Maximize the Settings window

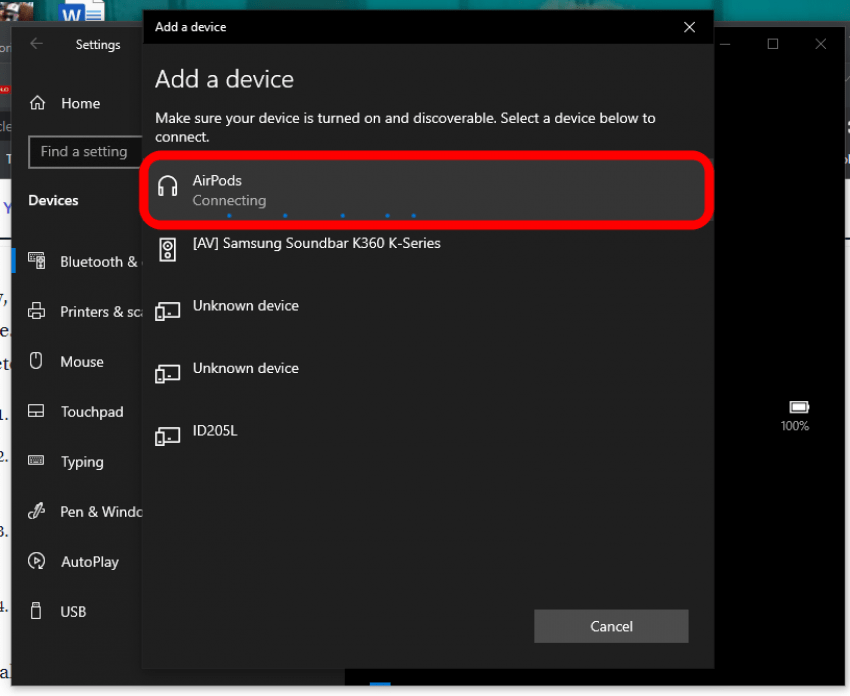pyautogui.click(x=773, y=44)
